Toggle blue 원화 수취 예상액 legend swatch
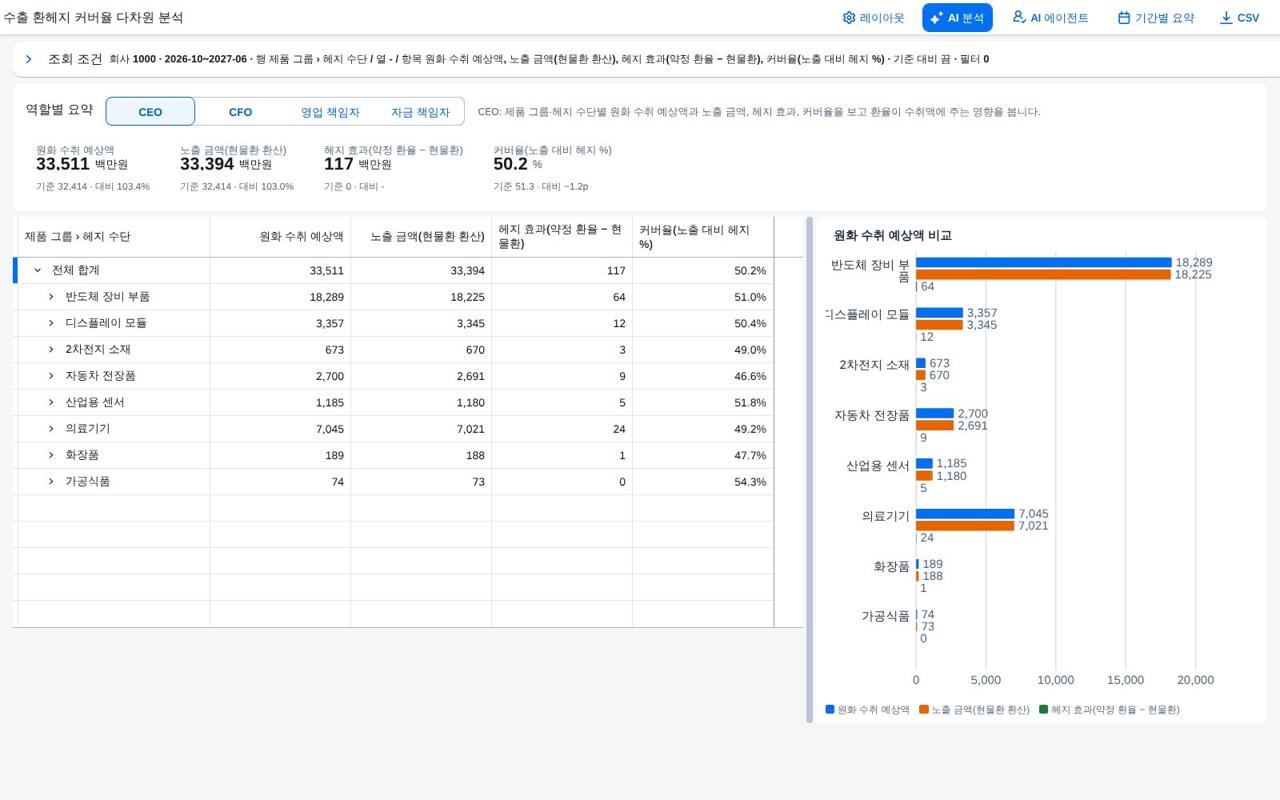 pyautogui.click(x=830, y=709)
